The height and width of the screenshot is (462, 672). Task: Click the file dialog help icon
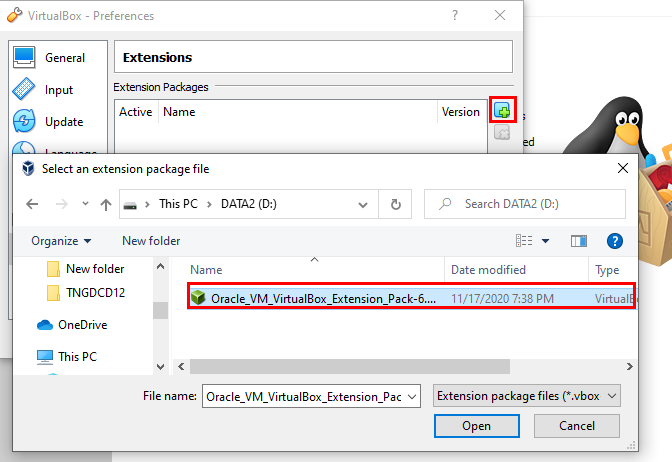tap(615, 241)
